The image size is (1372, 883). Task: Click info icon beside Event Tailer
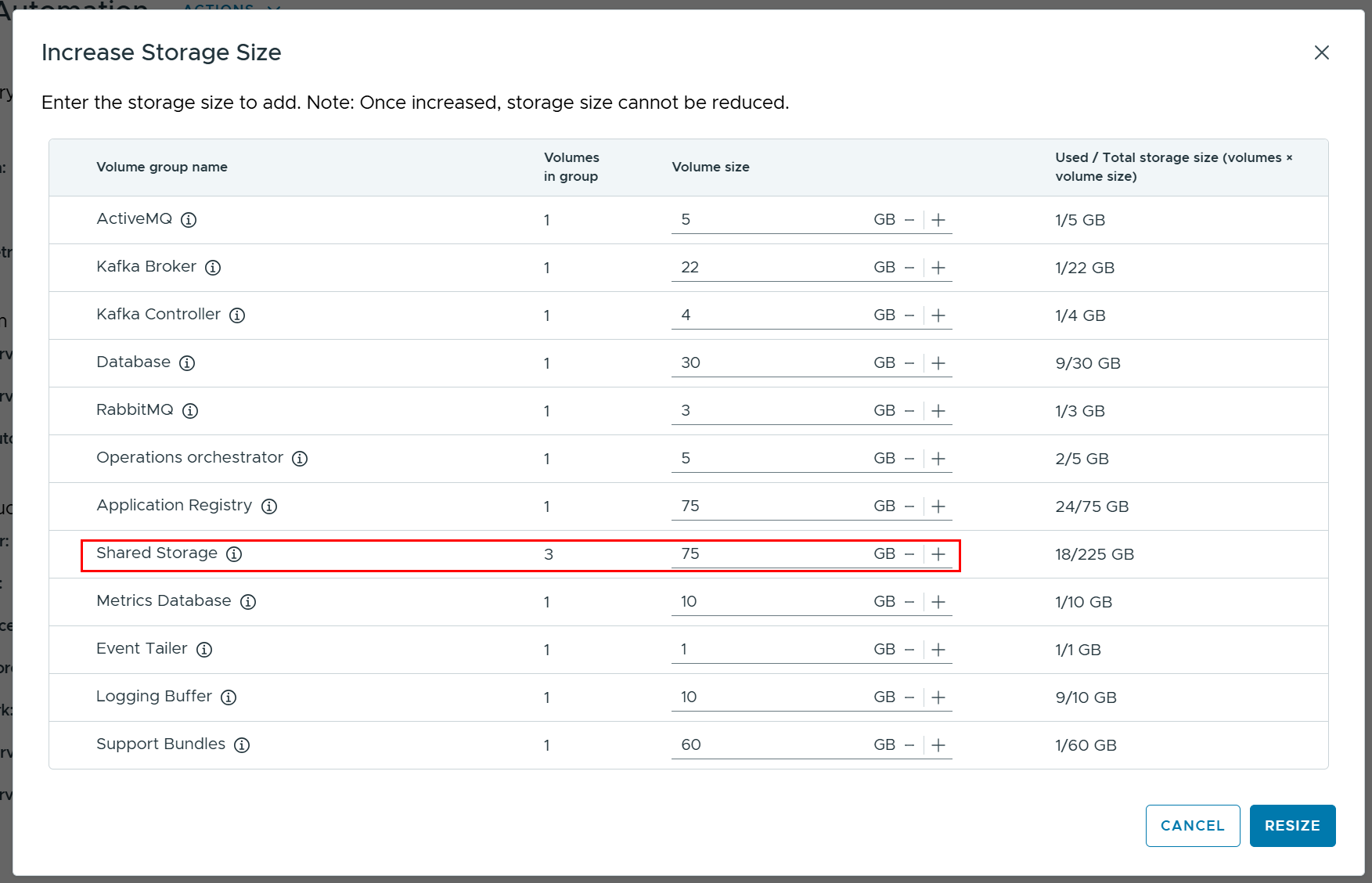point(204,650)
